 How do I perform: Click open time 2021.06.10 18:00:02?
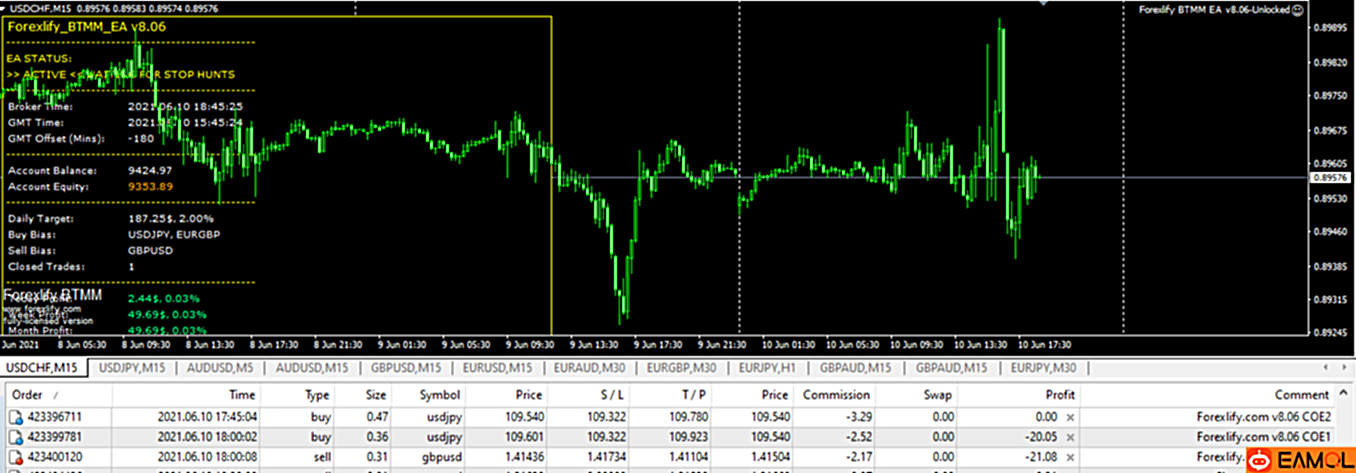[x=206, y=436]
